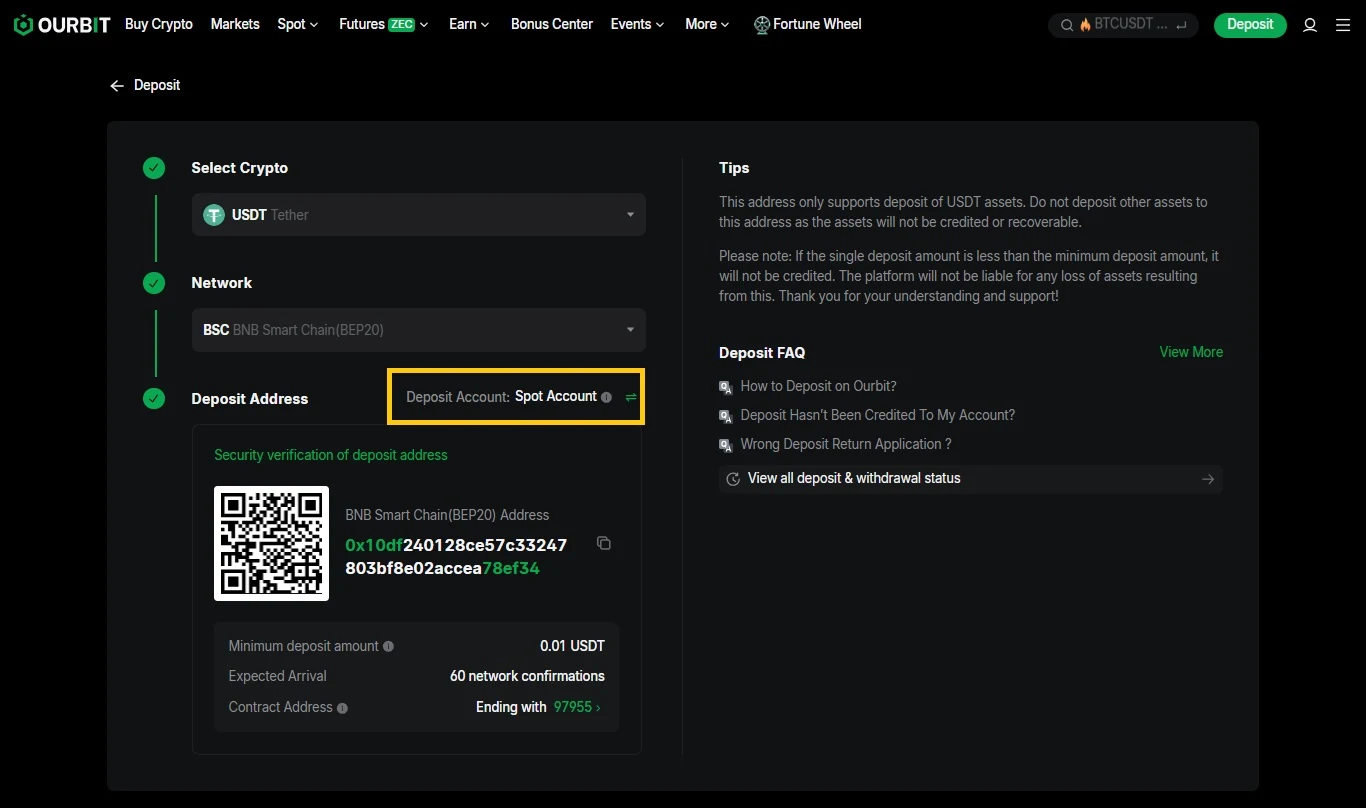This screenshot has height=808, width=1366.
Task: Click the user profile icon
Action: [1310, 25]
